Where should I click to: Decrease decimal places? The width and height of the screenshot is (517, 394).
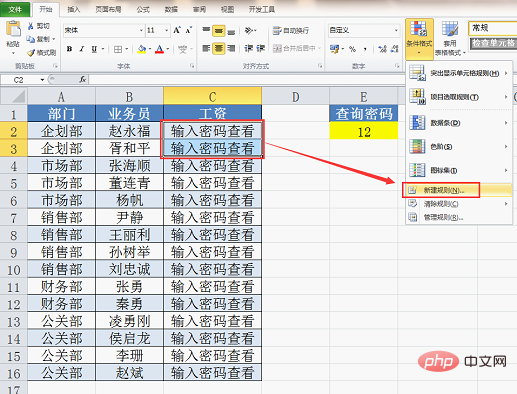pyautogui.click(x=395, y=49)
